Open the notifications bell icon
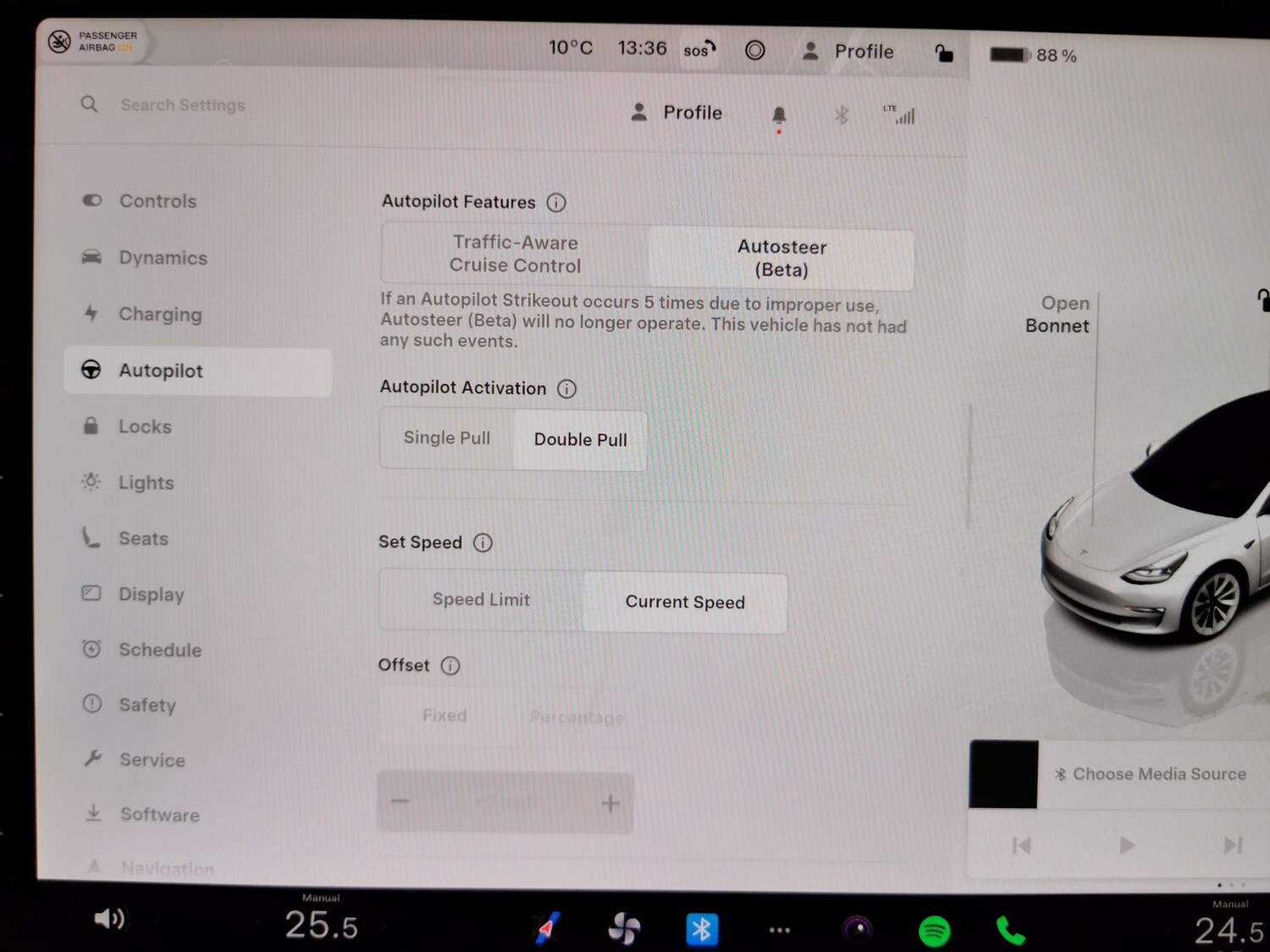This screenshot has height=952, width=1270. pos(779,114)
